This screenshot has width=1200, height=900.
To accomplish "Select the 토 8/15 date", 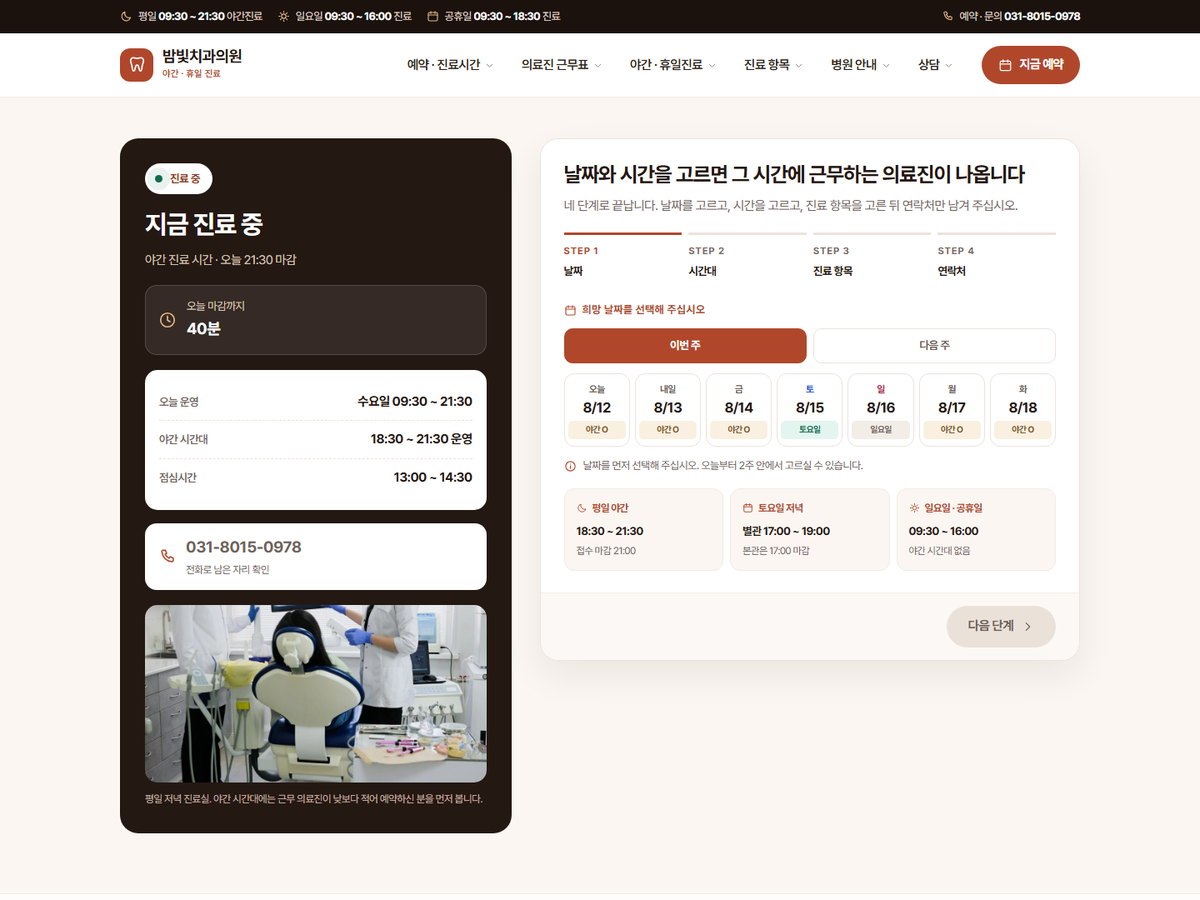I will coord(810,410).
